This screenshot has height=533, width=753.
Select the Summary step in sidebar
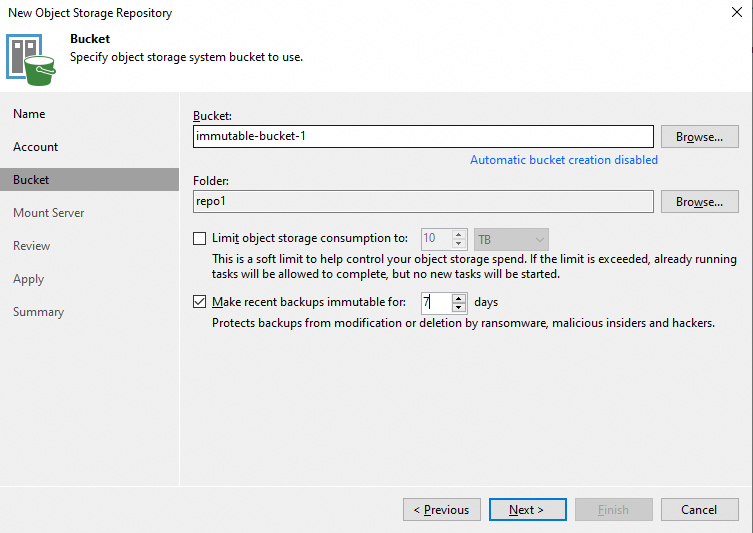click(x=38, y=312)
